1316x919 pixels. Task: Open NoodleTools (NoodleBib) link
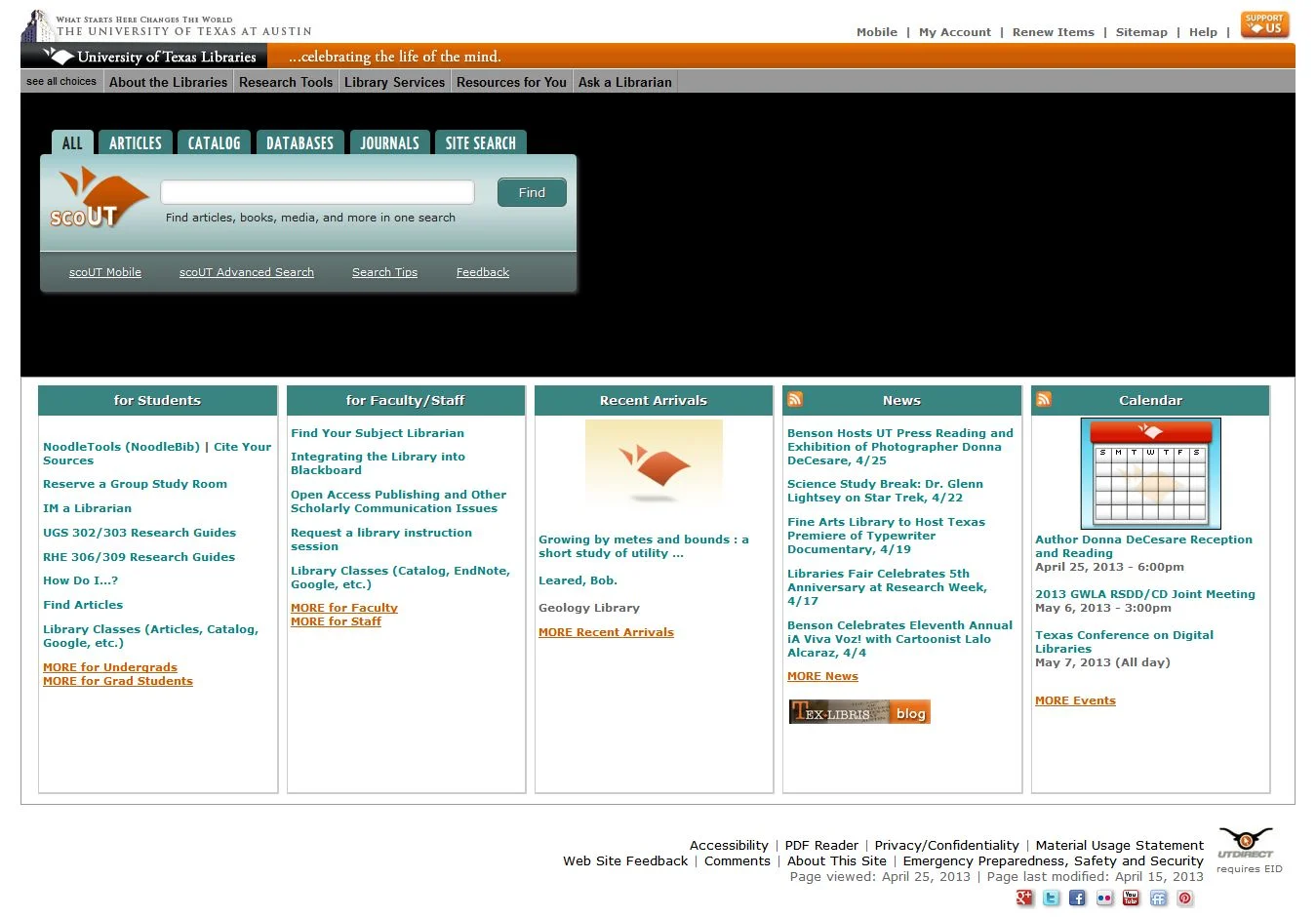pos(121,447)
